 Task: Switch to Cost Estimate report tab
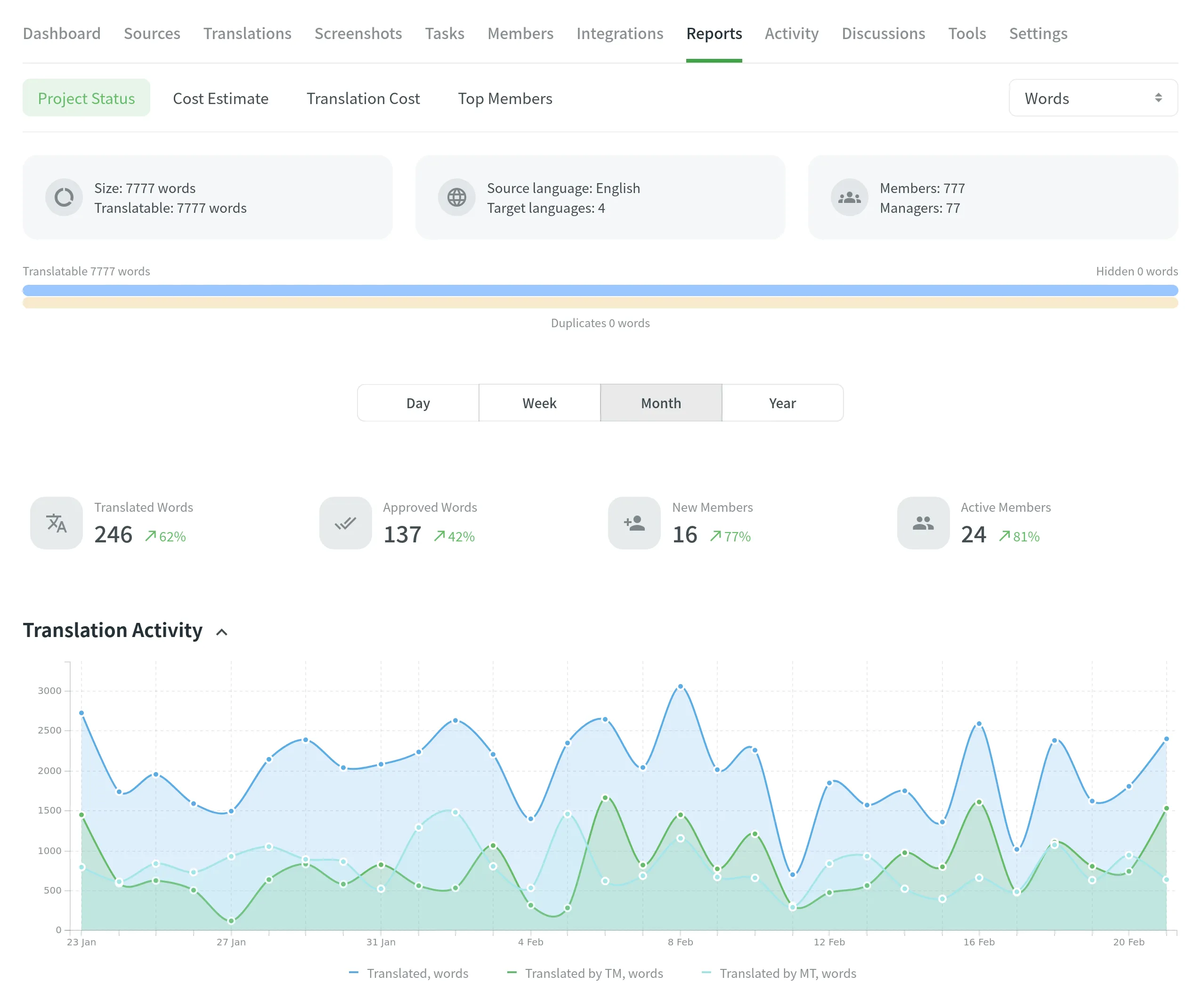[221, 97]
